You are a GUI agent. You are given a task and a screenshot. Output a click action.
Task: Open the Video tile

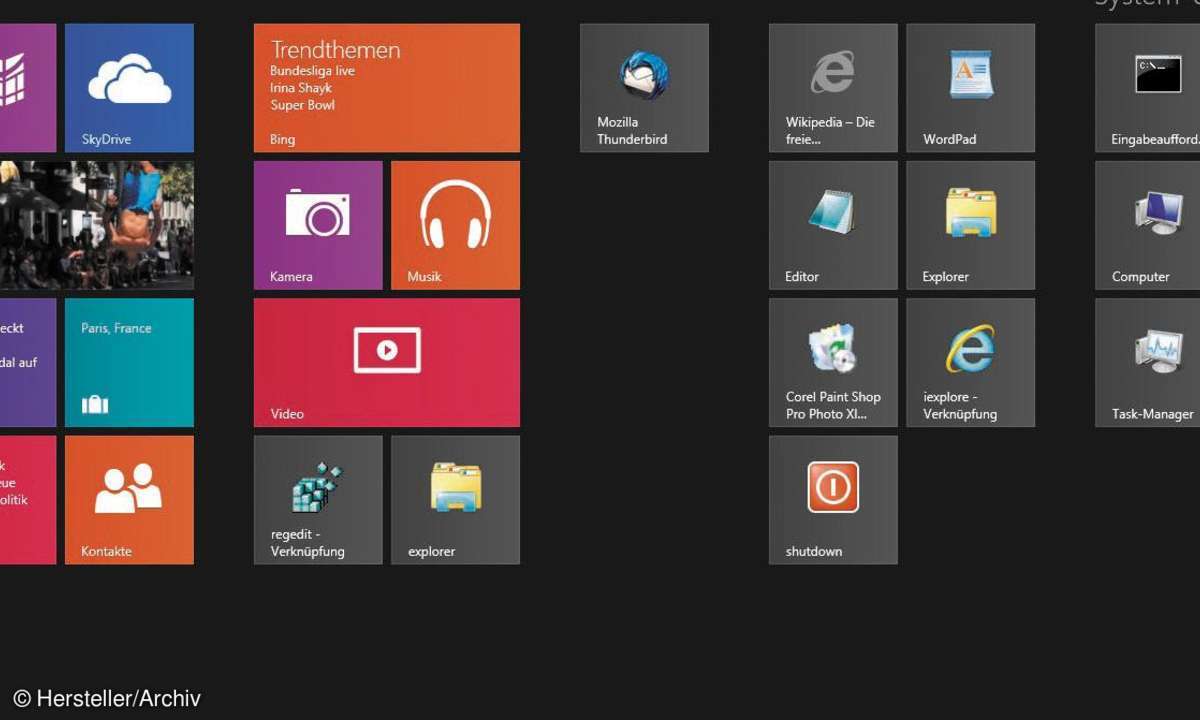pyautogui.click(x=387, y=362)
